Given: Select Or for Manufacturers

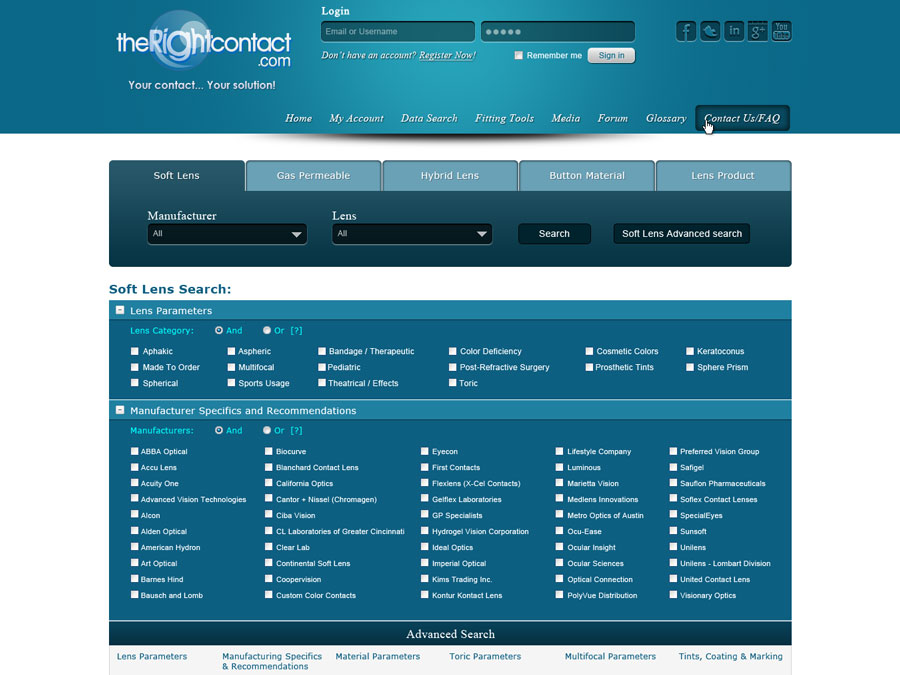Looking at the screenshot, I should (267, 430).
